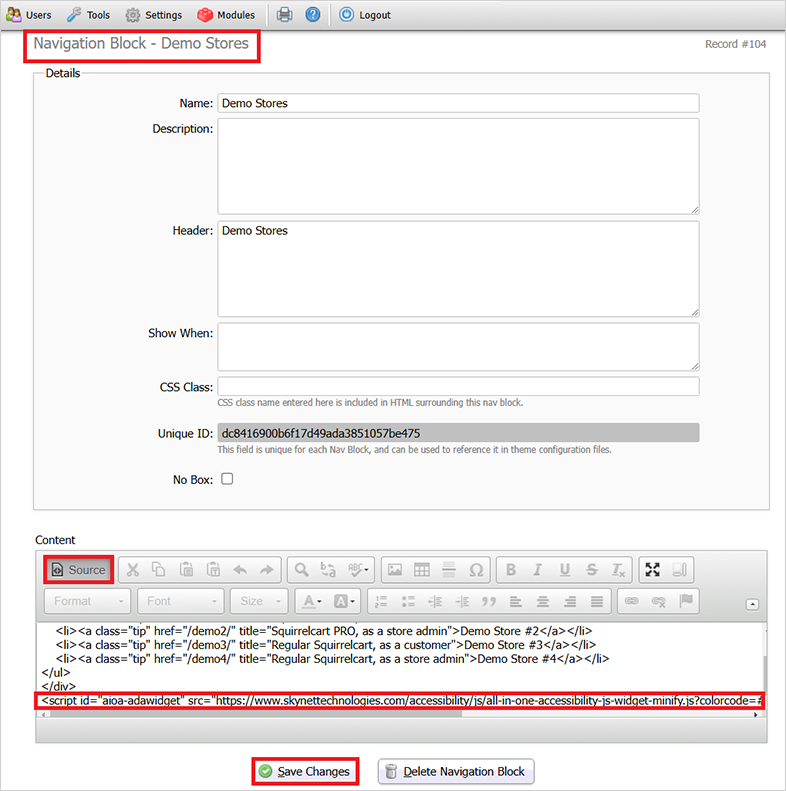The height and width of the screenshot is (791, 786).
Task: Open the Settings menu
Action: pyautogui.click(x=154, y=15)
